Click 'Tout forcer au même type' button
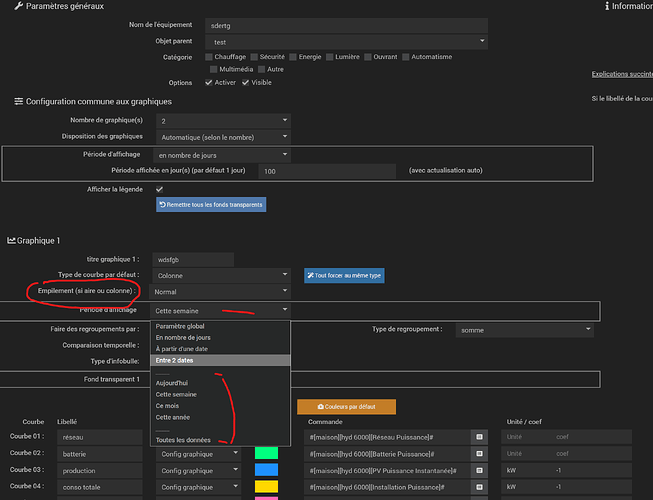 (x=343, y=275)
